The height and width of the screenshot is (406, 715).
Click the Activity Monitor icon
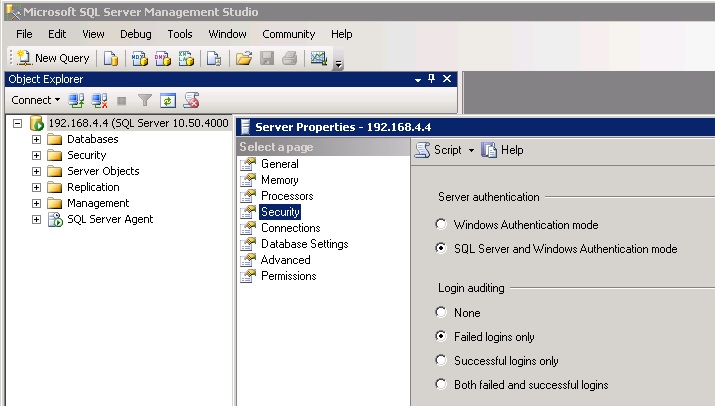point(319,58)
